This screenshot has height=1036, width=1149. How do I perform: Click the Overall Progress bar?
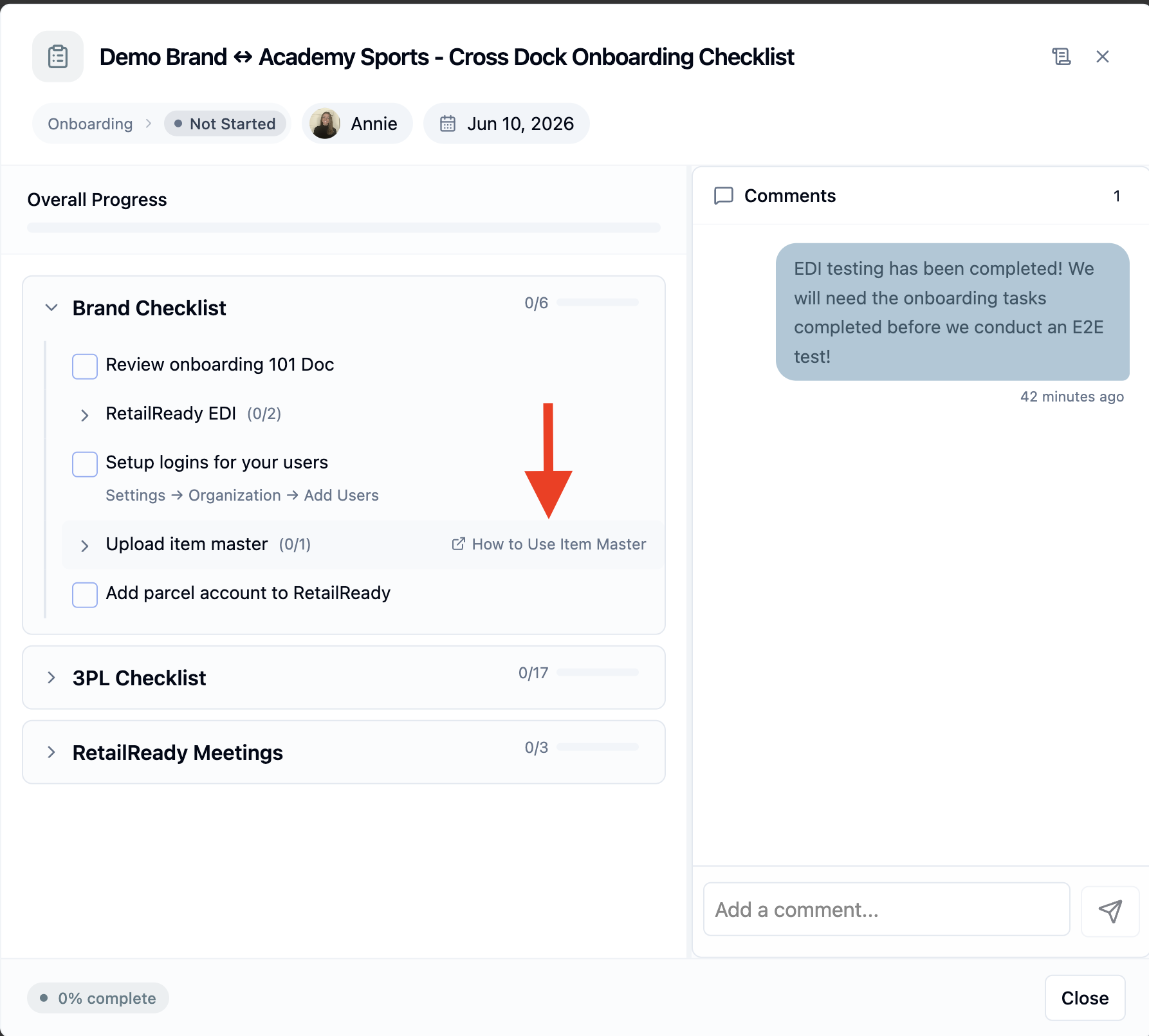344,227
